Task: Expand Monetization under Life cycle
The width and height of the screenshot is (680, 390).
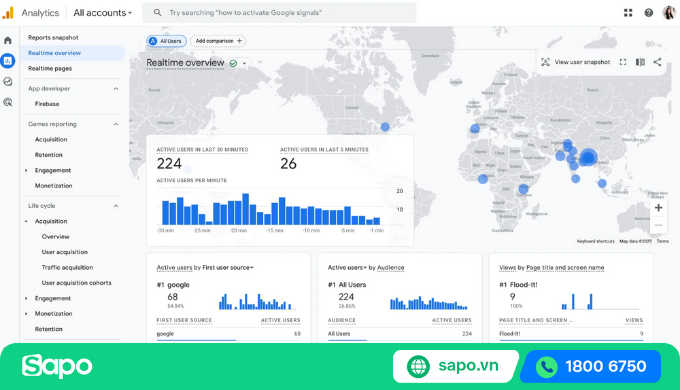Action: [x=26, y=314]
